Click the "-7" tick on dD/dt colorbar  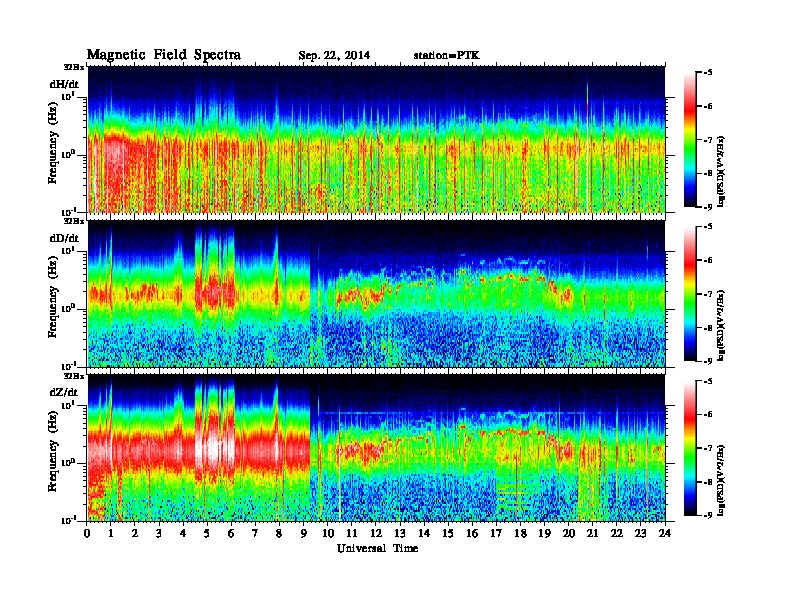click(x=708, y=294)
